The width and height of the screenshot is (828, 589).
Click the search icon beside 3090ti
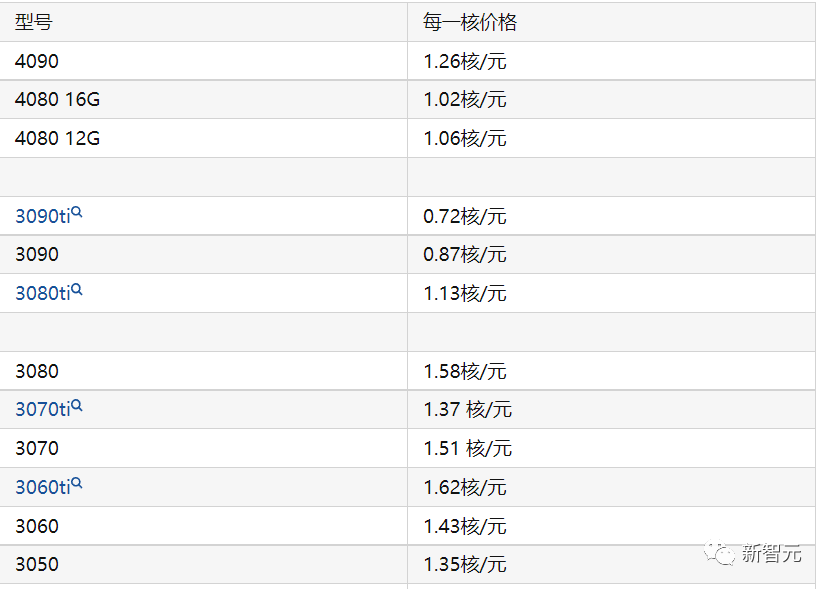point(77,212)
